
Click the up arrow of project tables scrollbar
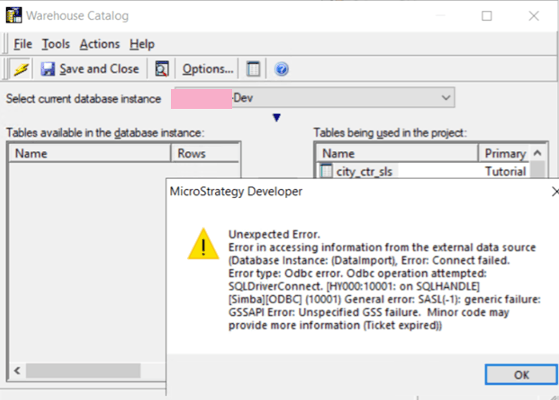pos(537,153)
